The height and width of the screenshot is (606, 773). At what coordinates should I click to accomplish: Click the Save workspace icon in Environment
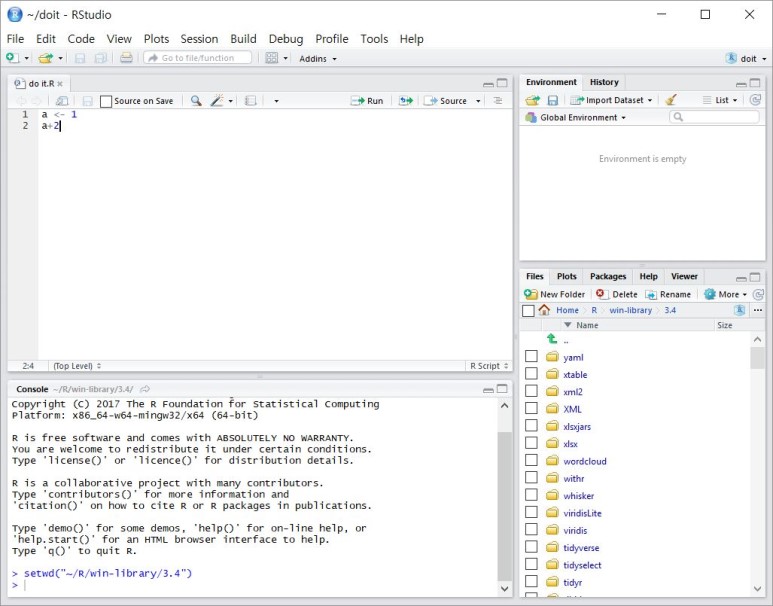point(553,101)
